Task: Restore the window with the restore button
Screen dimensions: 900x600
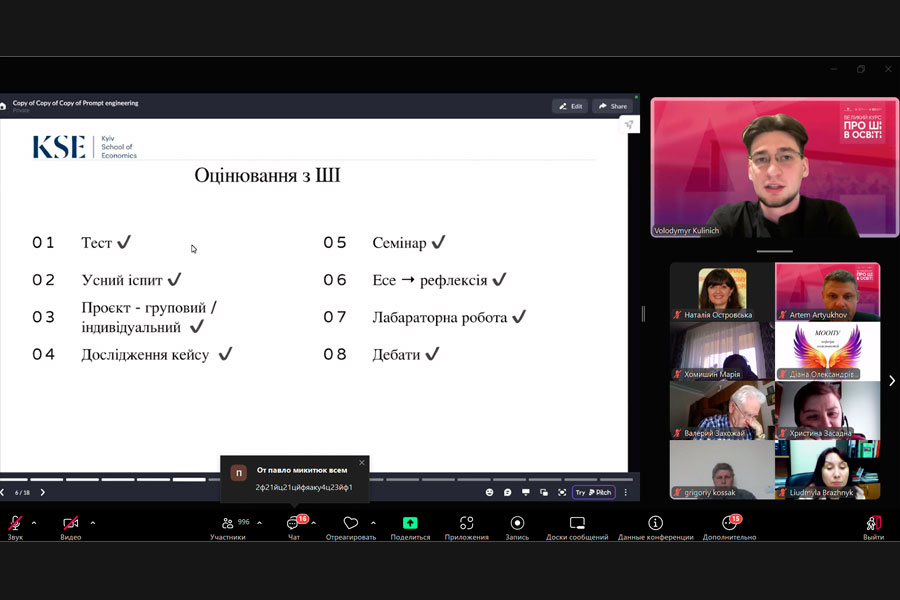Action: point(861,69)
